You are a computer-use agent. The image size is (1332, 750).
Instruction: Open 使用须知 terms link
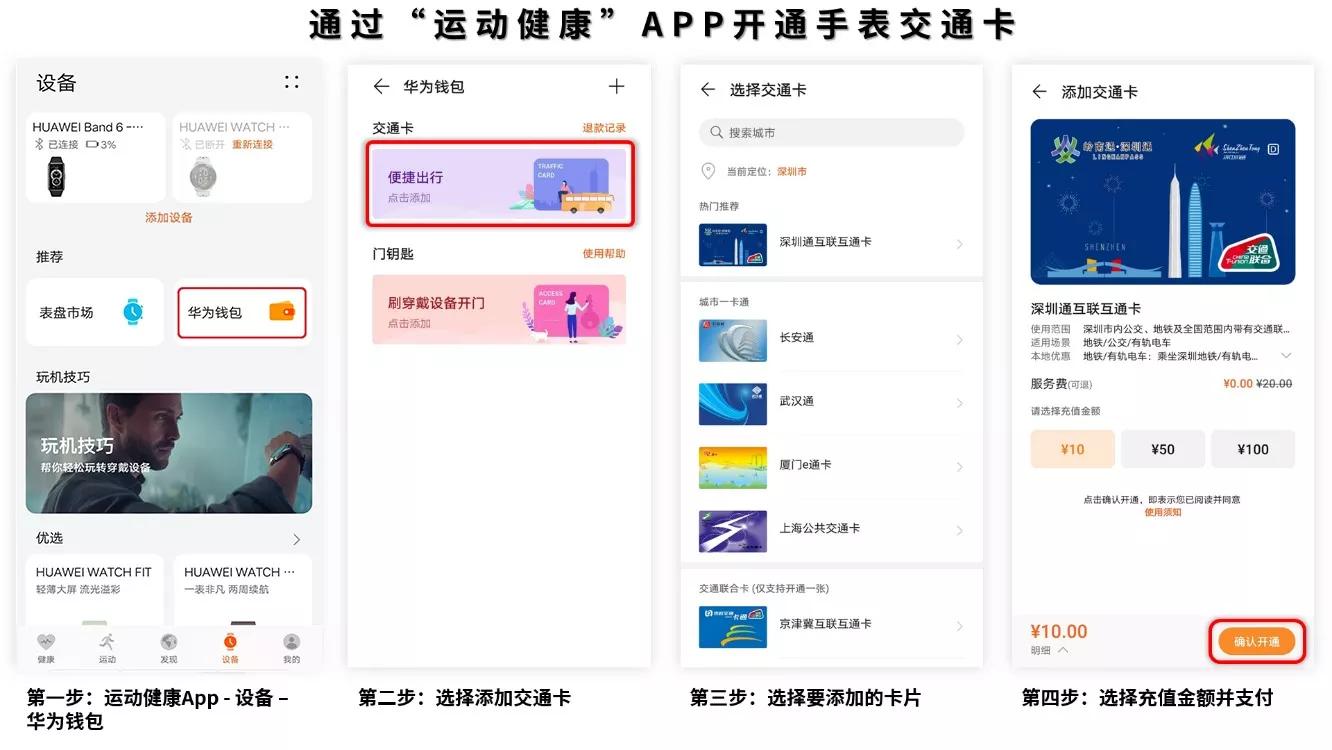1162,512
